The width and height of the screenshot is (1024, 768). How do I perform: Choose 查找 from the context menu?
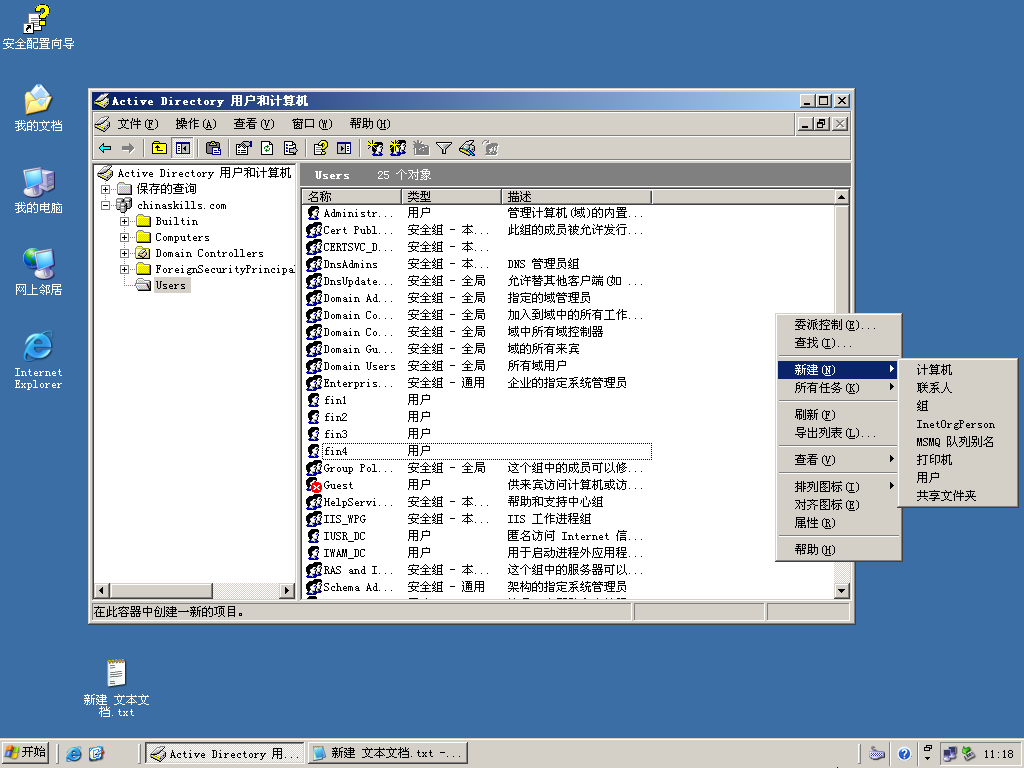[x=839, y=343]
